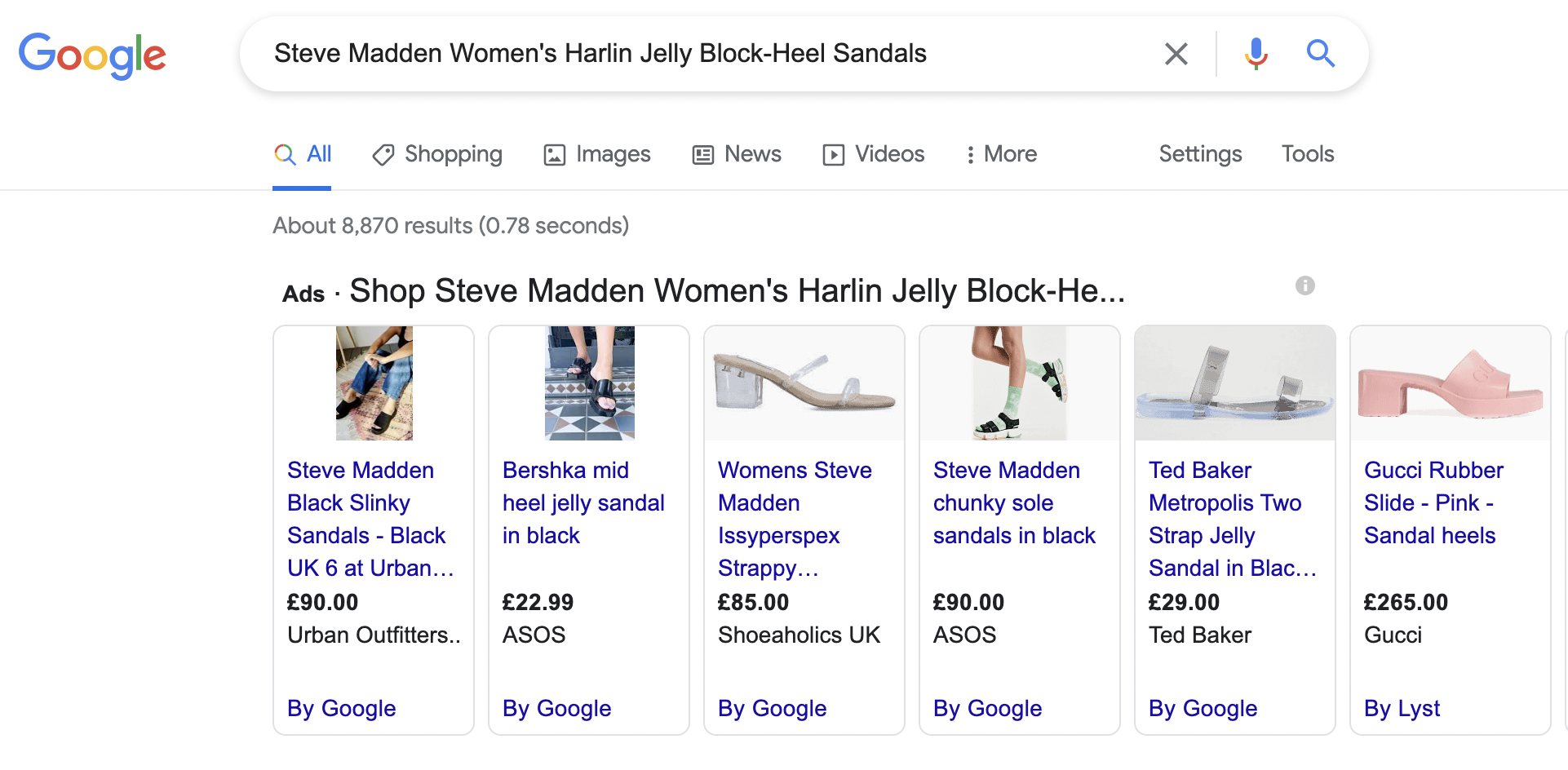Open Steve Madden chunky sole sandals link
Screen dimensions: 1568x770
[x=1013, y=502]
